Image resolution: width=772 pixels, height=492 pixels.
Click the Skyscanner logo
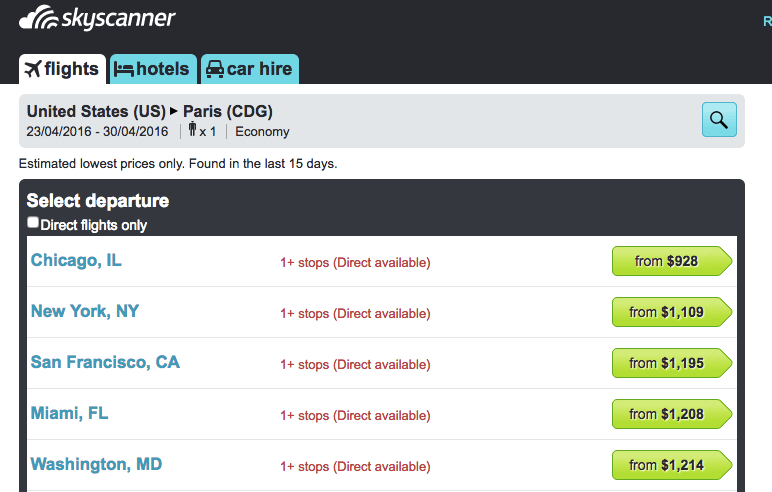pos(97,18)
